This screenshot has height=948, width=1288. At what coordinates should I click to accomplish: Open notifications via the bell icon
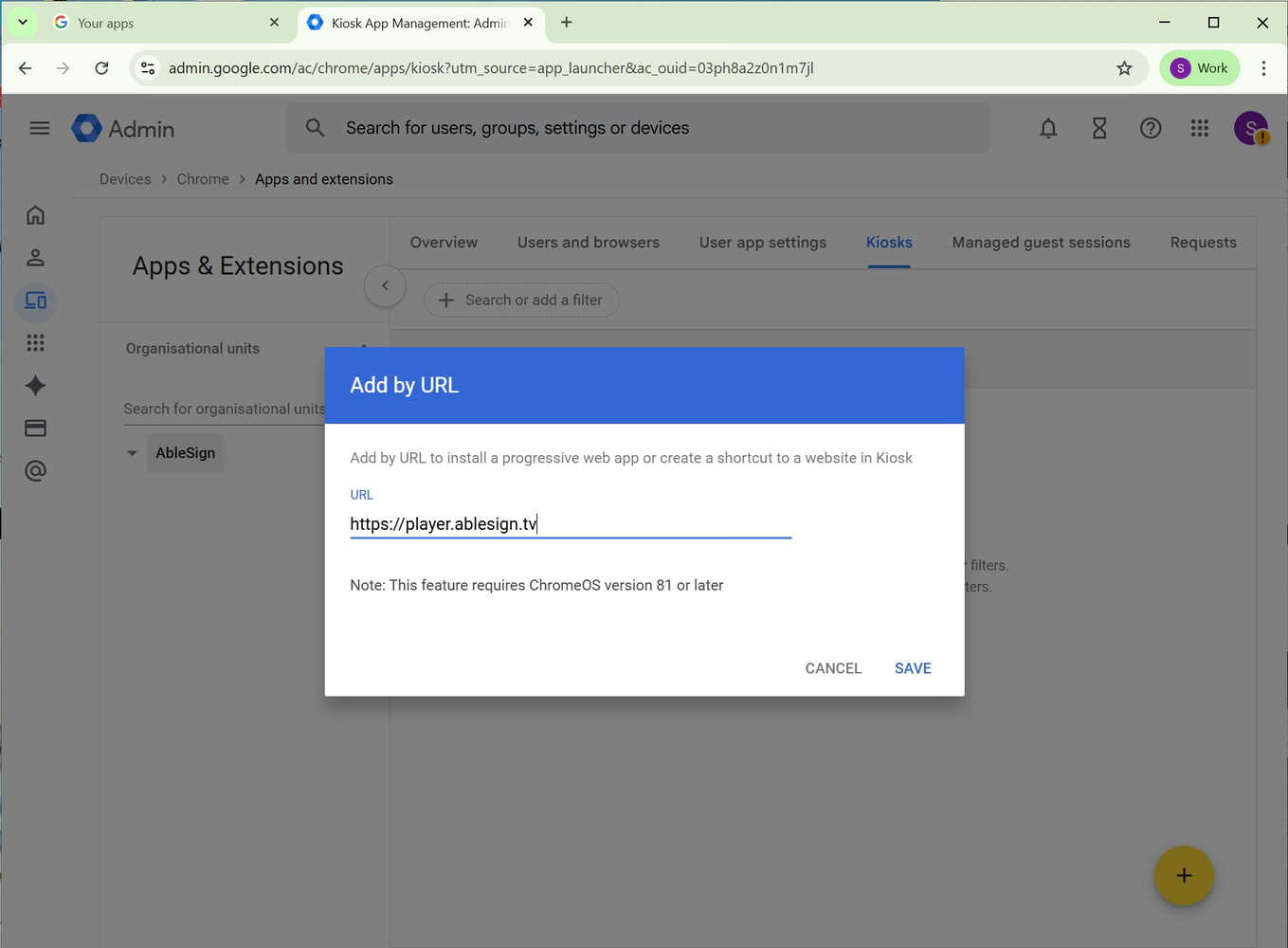[x=1048, y=128]
